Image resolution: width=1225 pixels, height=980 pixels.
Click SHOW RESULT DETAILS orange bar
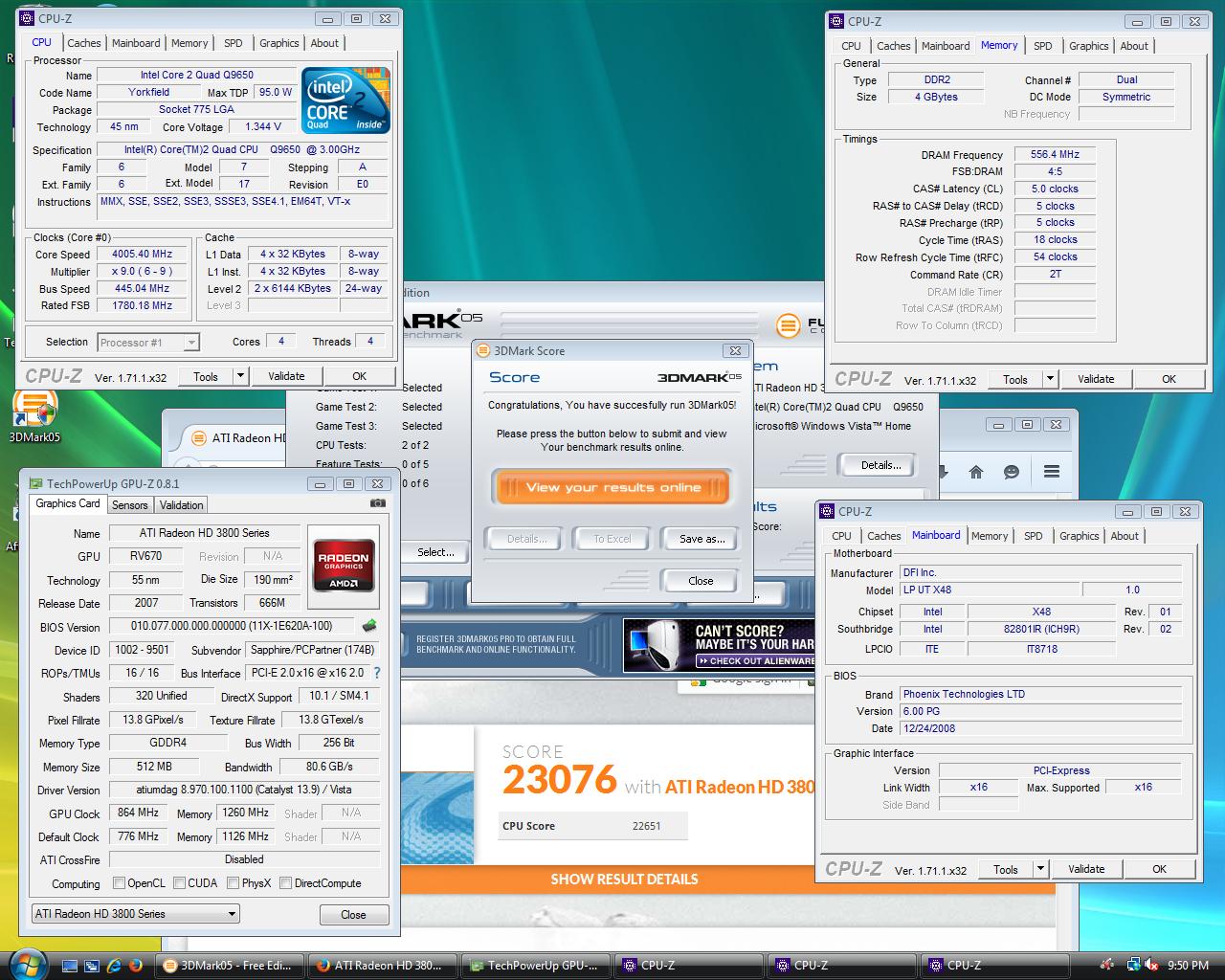click(624, 879)
